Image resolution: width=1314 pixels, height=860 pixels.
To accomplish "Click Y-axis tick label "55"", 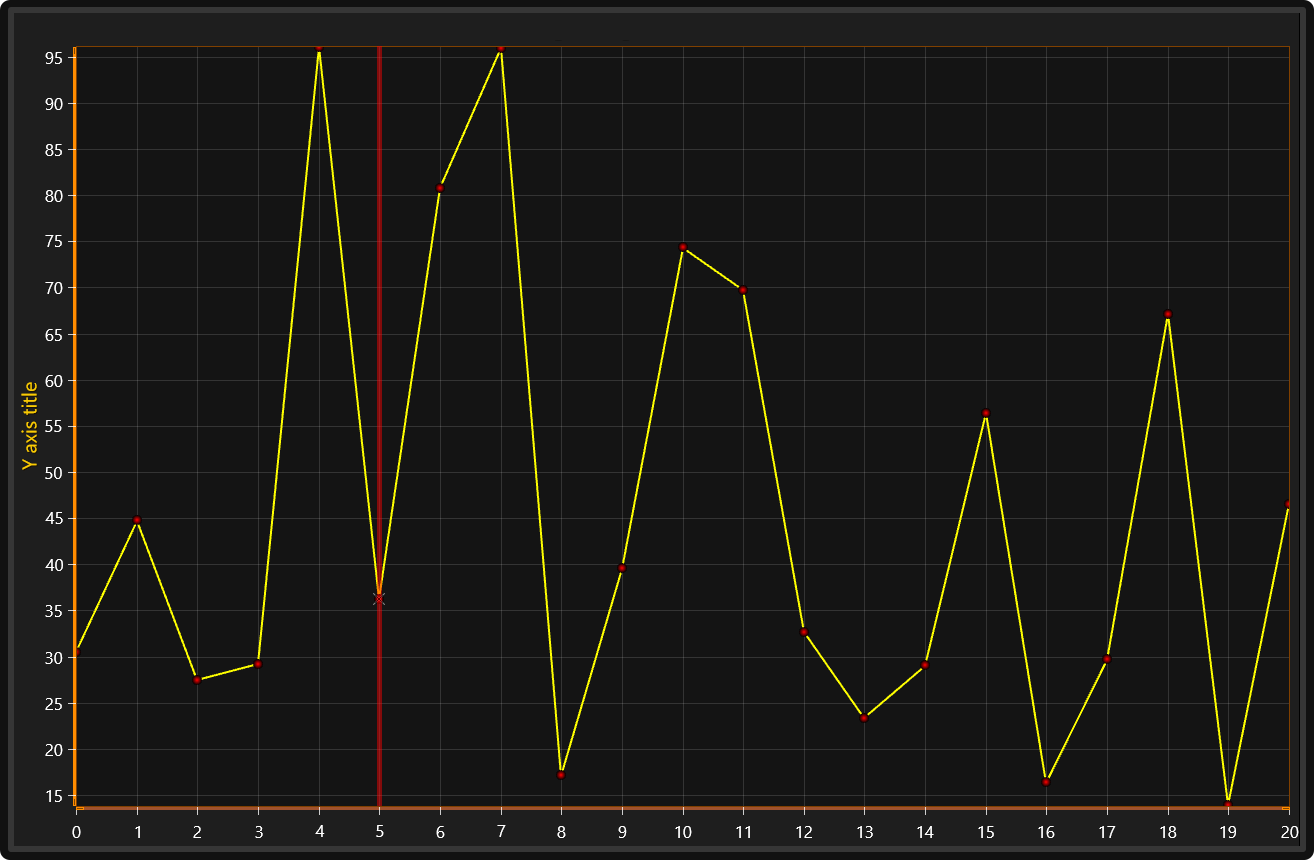I will pos(54,427).
